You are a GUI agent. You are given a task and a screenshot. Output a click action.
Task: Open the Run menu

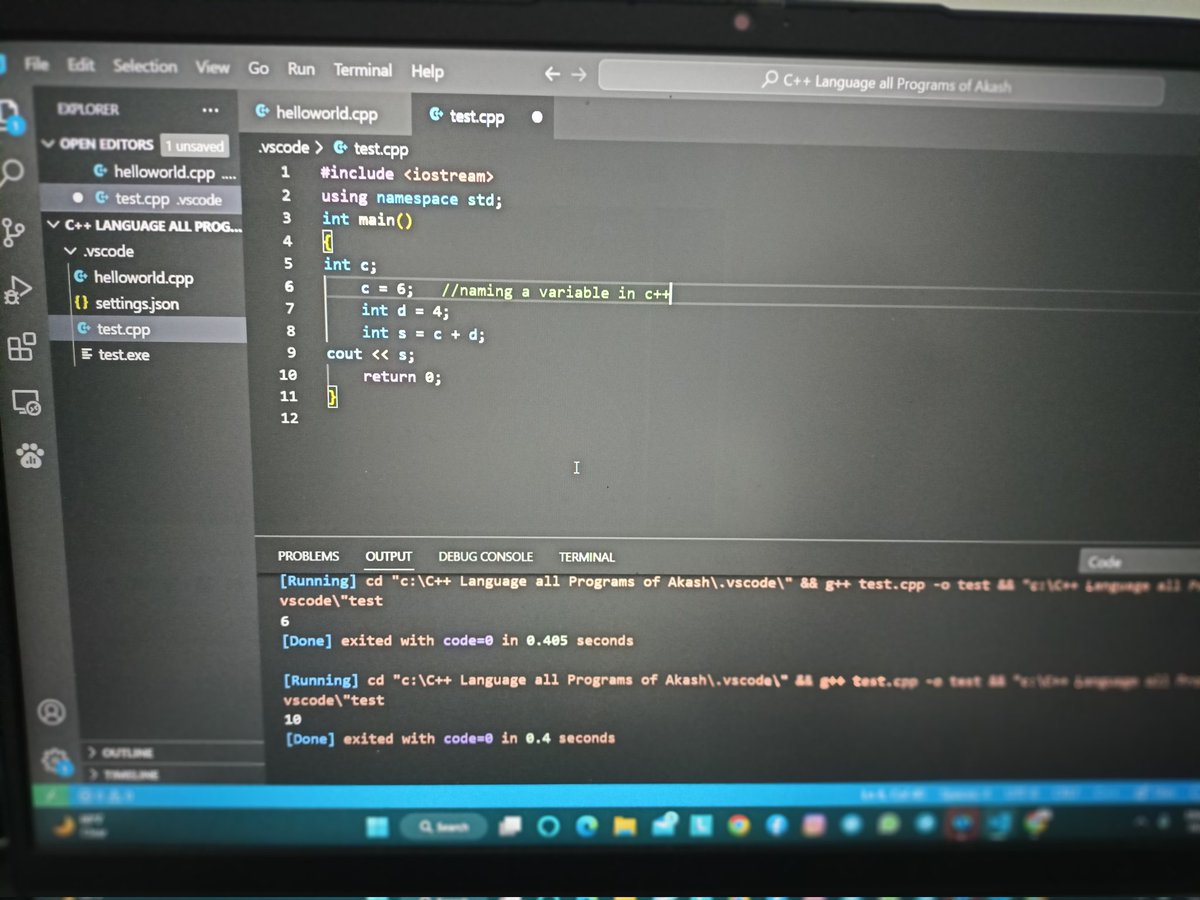301,69
